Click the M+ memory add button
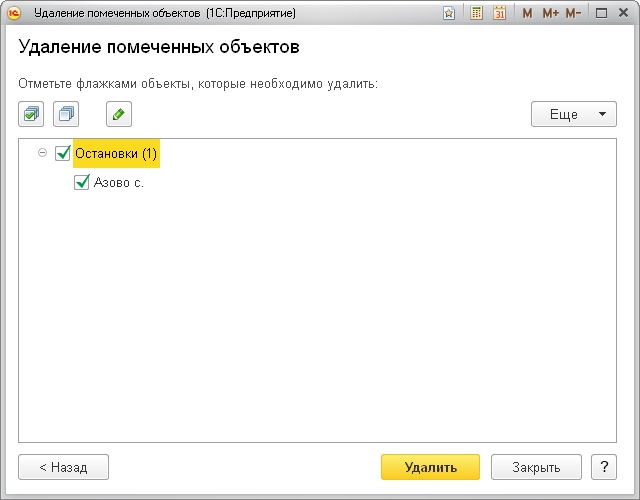The width and height of the screenshot is (640, 500). (549, 14)
